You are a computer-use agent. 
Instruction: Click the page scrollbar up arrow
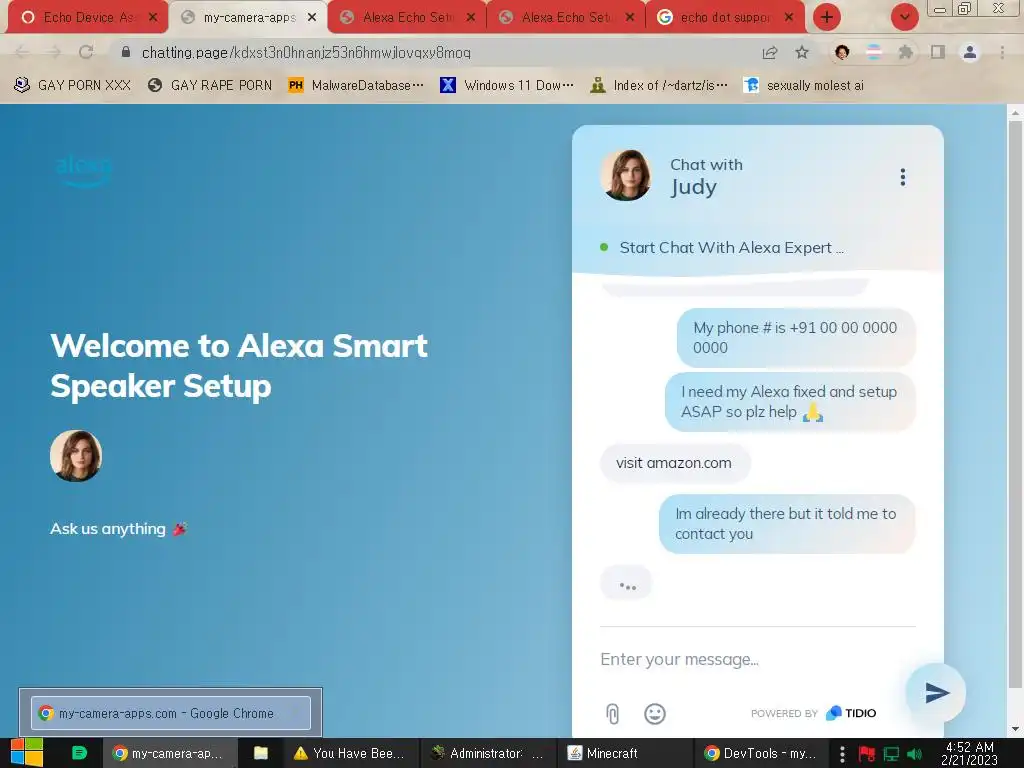coord(1016,113)
